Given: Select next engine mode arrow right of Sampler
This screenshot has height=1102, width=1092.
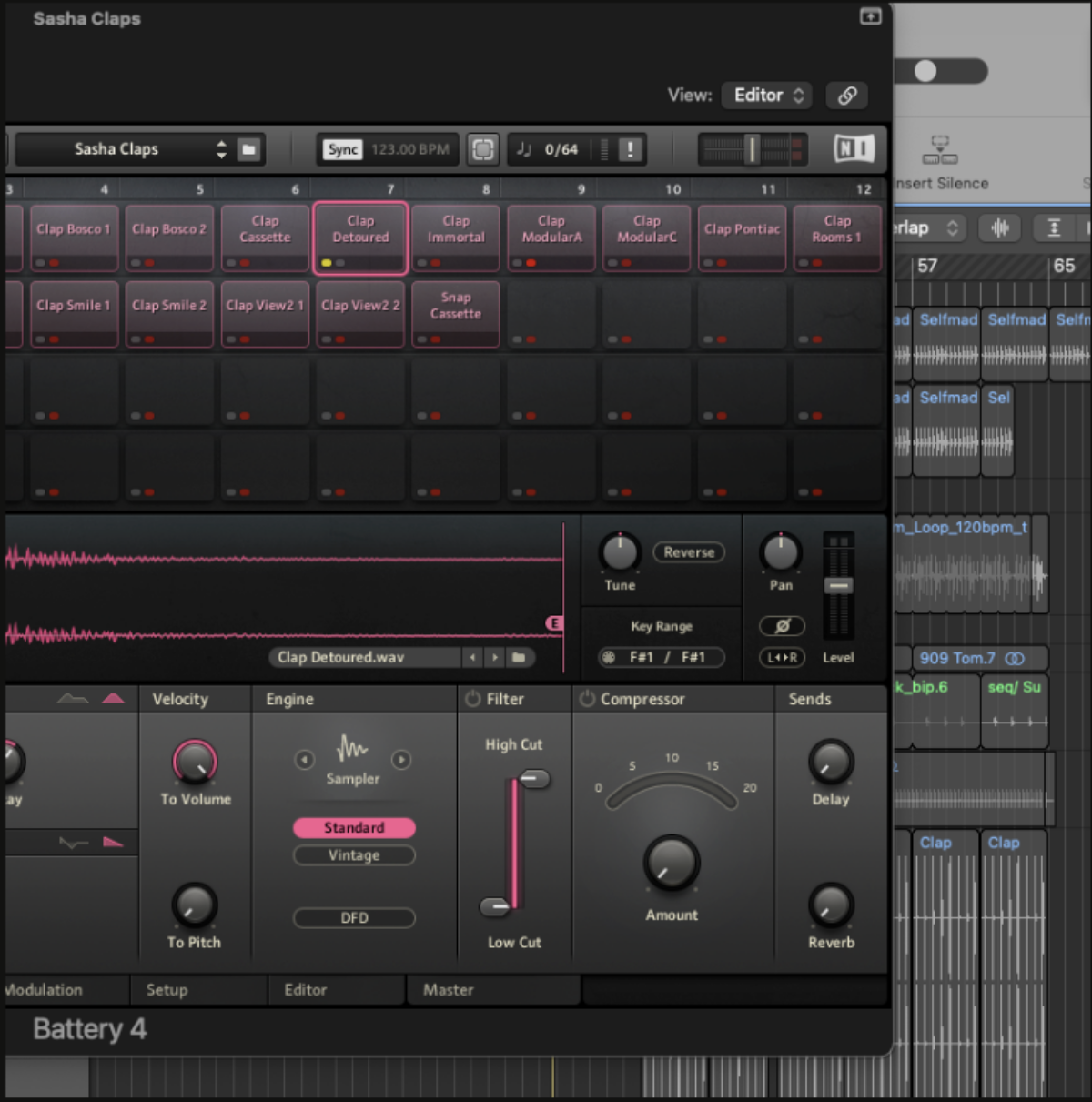Looking at the screenshot, I should click(x=400, y=759).
